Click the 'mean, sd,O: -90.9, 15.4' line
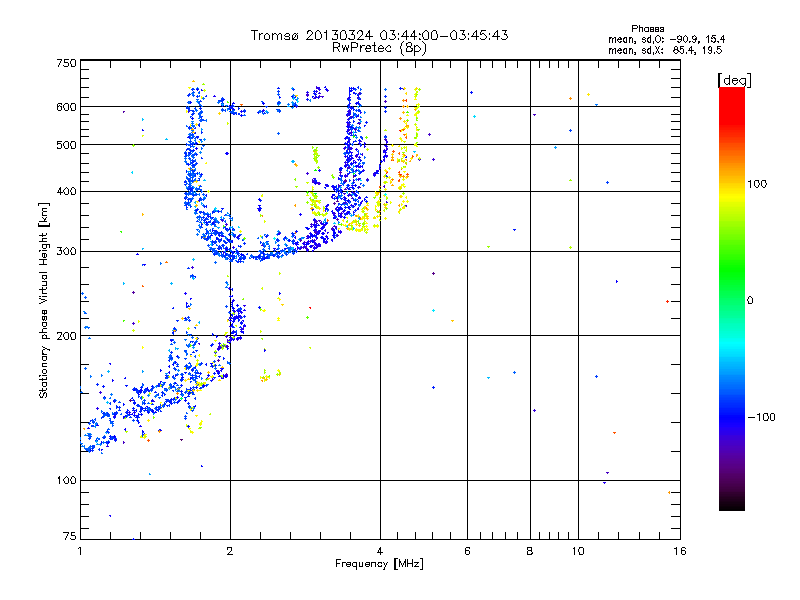Image resolution: width=800 pixels, height=600 pixels. tap(666, 39)
